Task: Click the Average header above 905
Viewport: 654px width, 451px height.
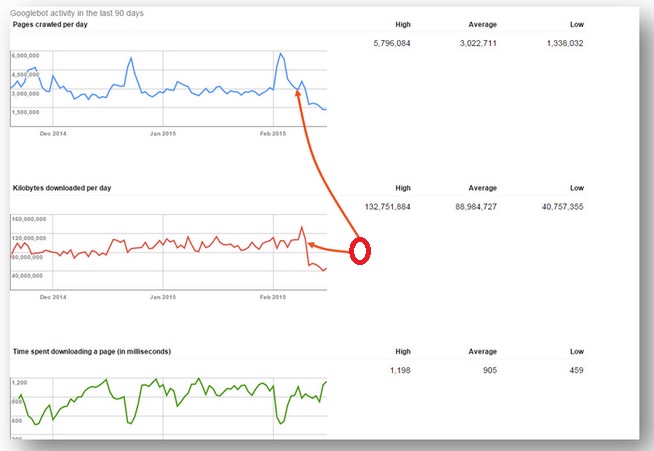Action: pyautogui.click(x=483, y=351)
